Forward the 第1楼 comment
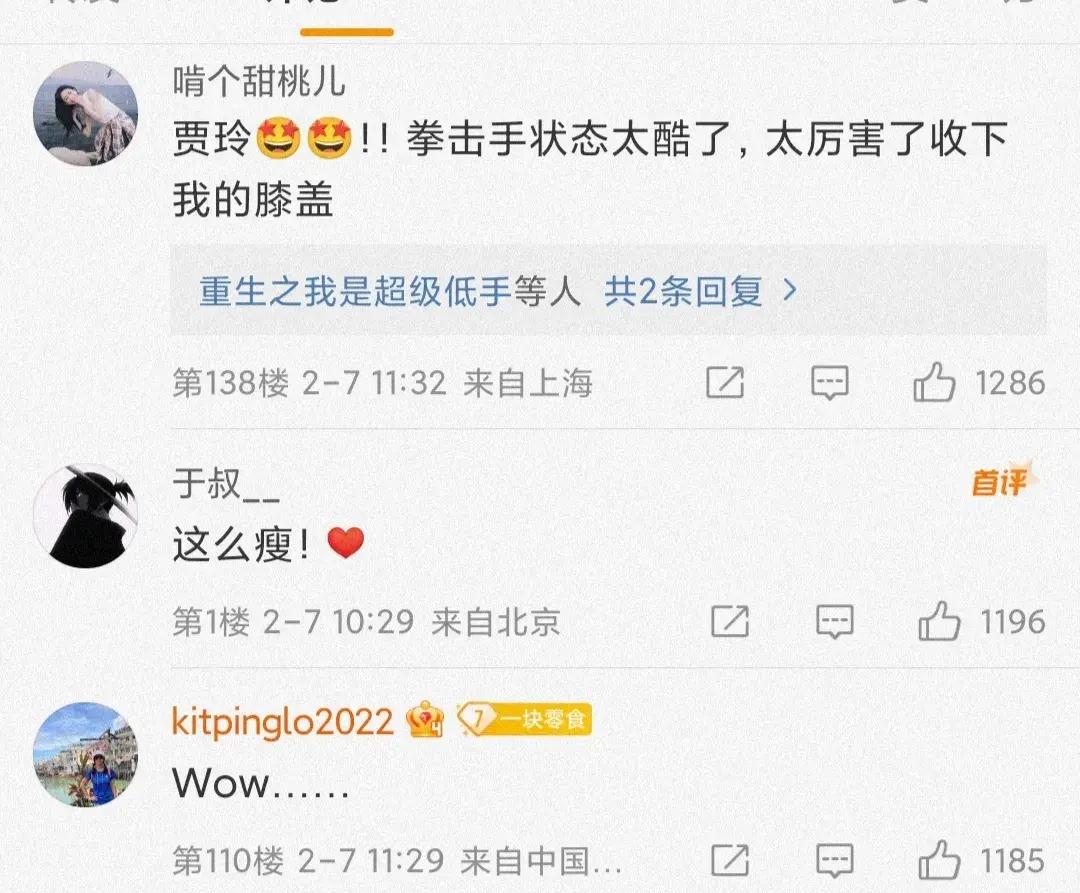Screen dimensions: 1080x893 pyautogui.click(x=730, y=621)
